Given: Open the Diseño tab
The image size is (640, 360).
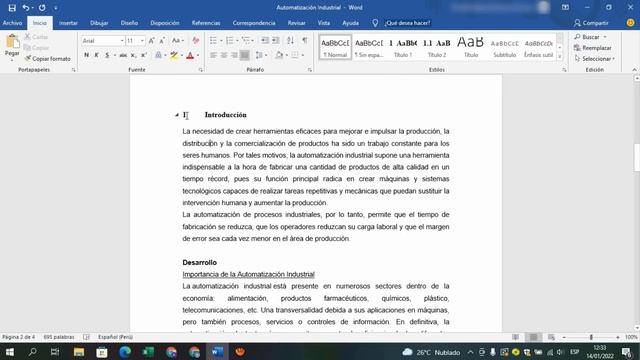Looking at the screenshot, I should (129, 23).
